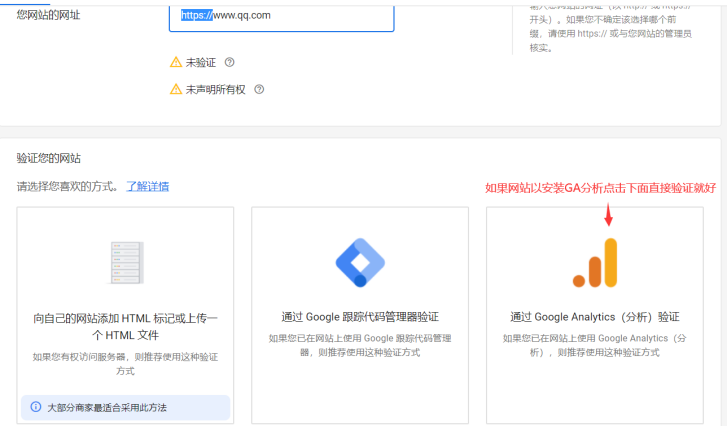The width and height of the screenshot is (728, 427).
Task: Click the HTML server icon
Action: (x=125, y=263)
